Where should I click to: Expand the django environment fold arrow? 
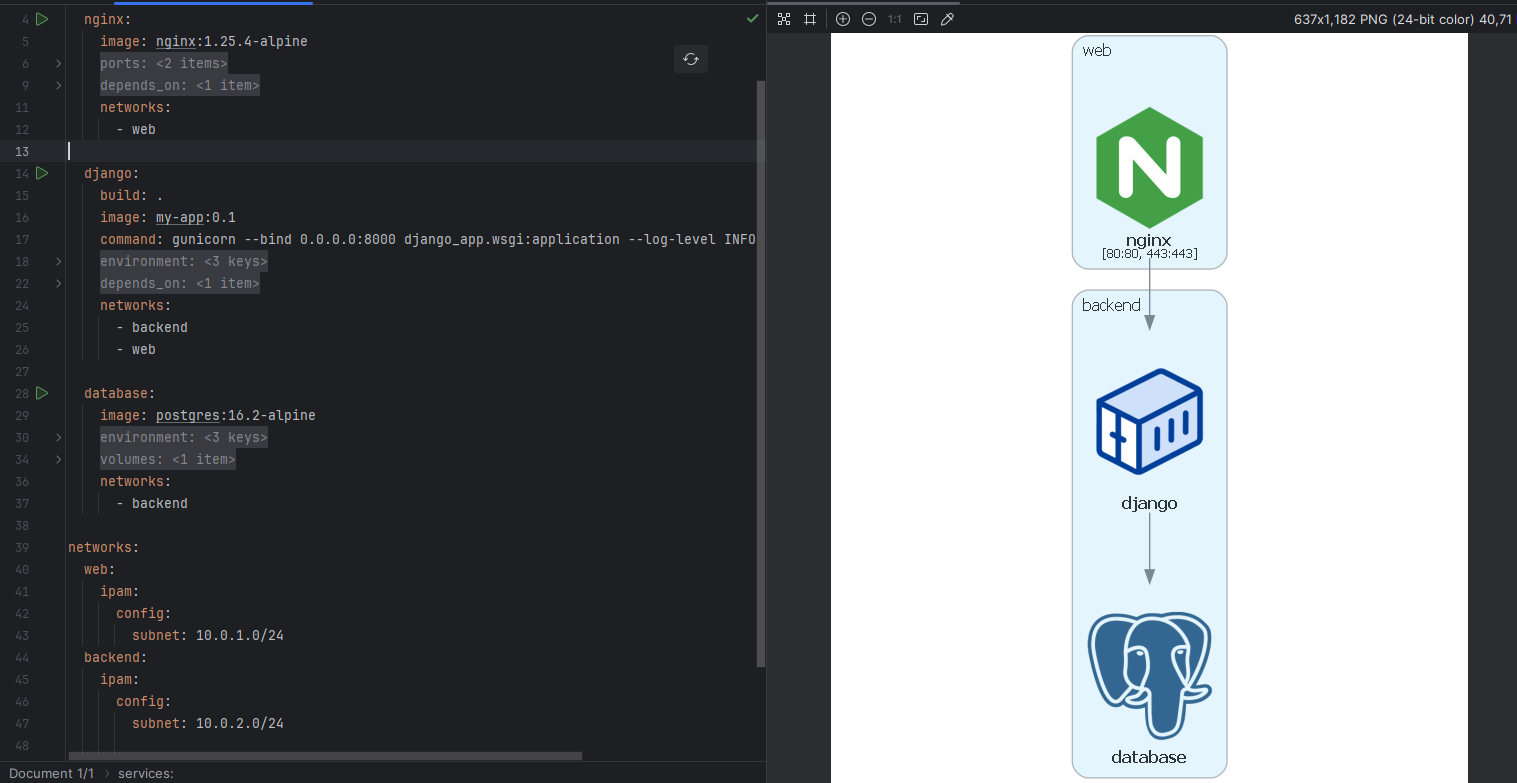click(x=59, y=261)
